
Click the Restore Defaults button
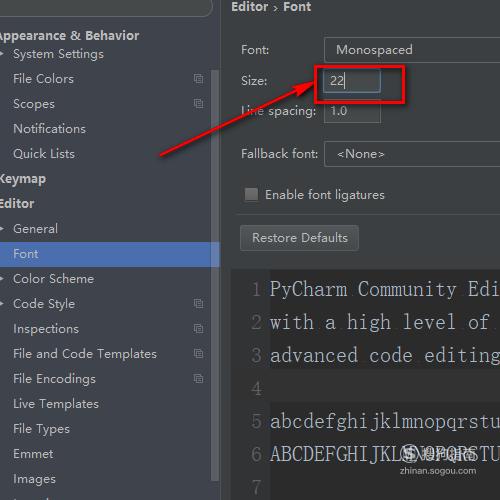[299, 238]
